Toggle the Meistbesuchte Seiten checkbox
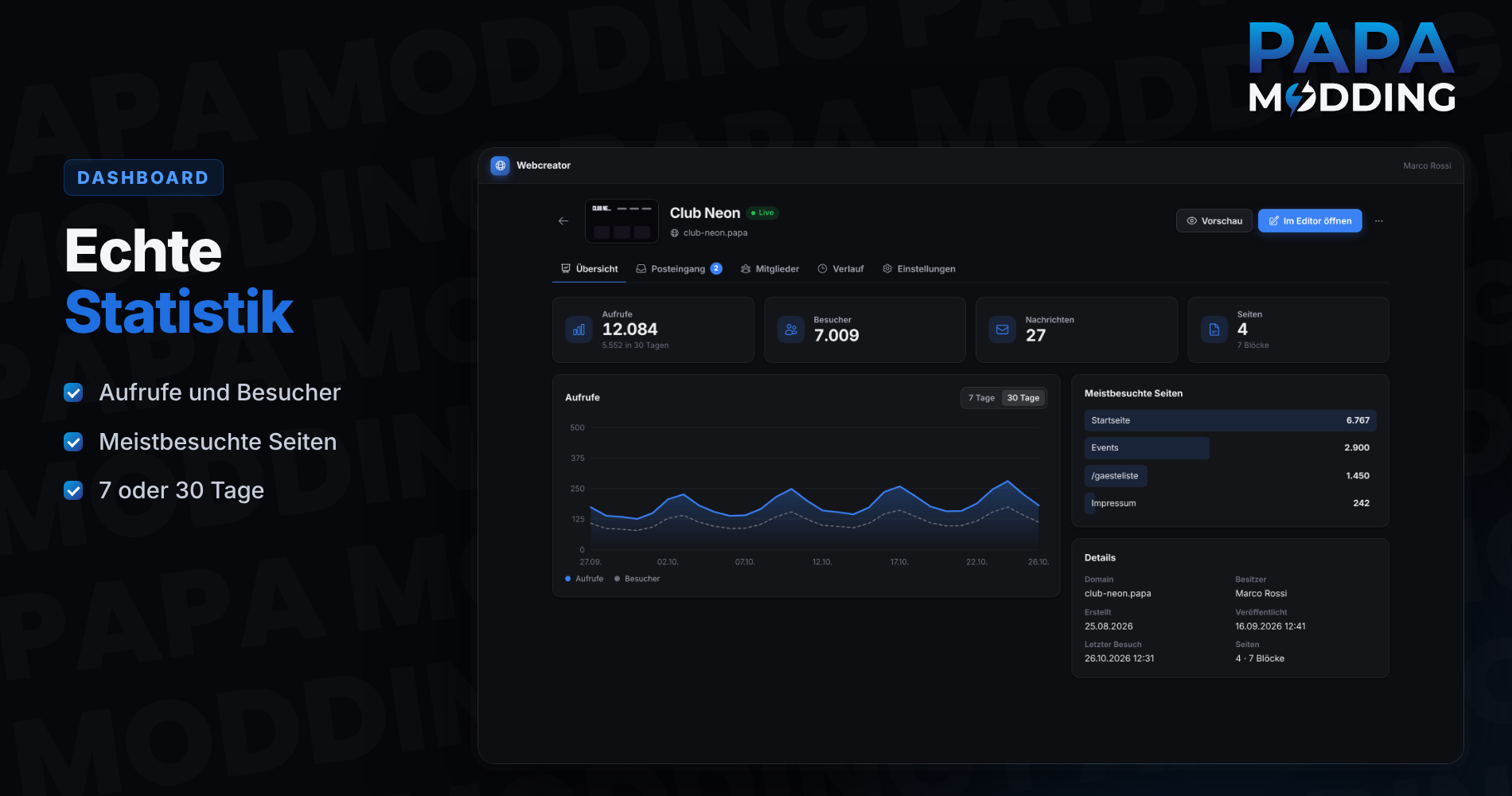This screenshot has height=796, width=1512. [x=73, y=442]
